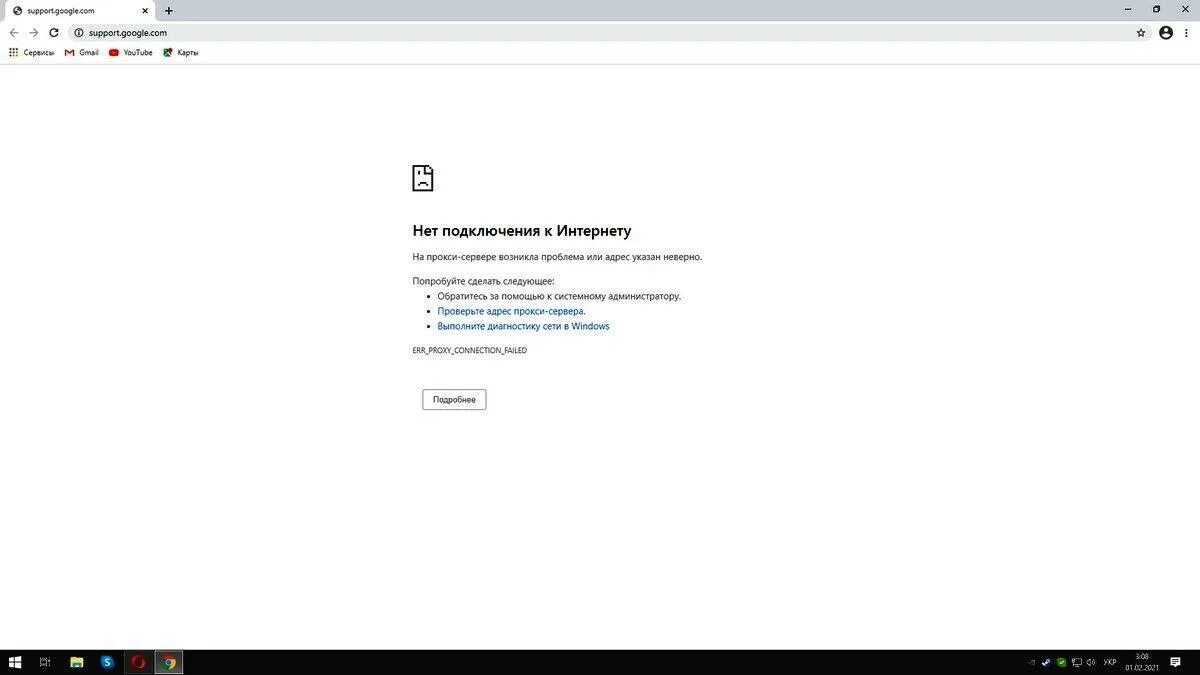
Task: Launch Skype from the taskbar
Action: click(106, 662)
